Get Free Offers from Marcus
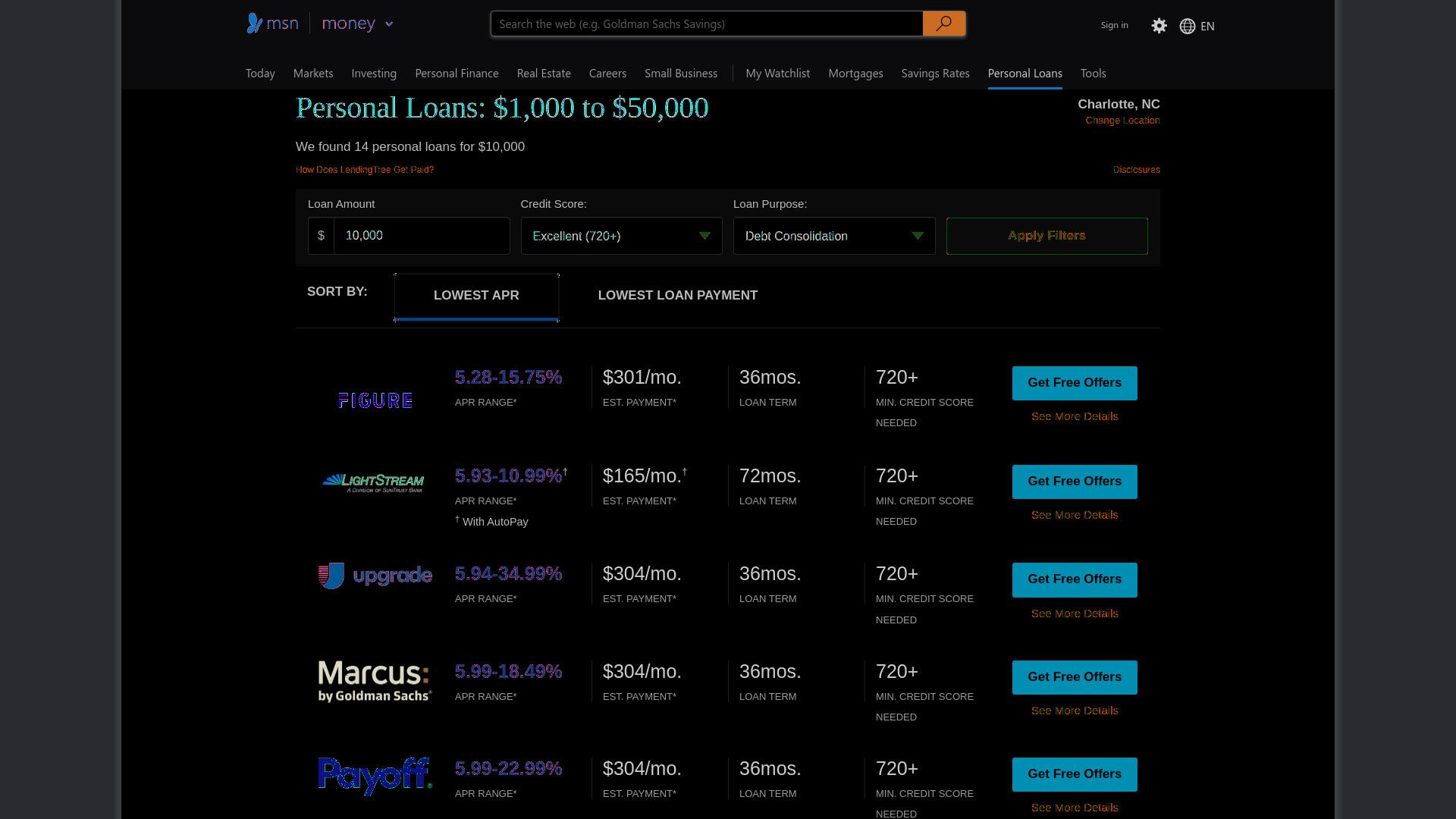Screen dimensions: 1456x819 [x=1075, y=677]
